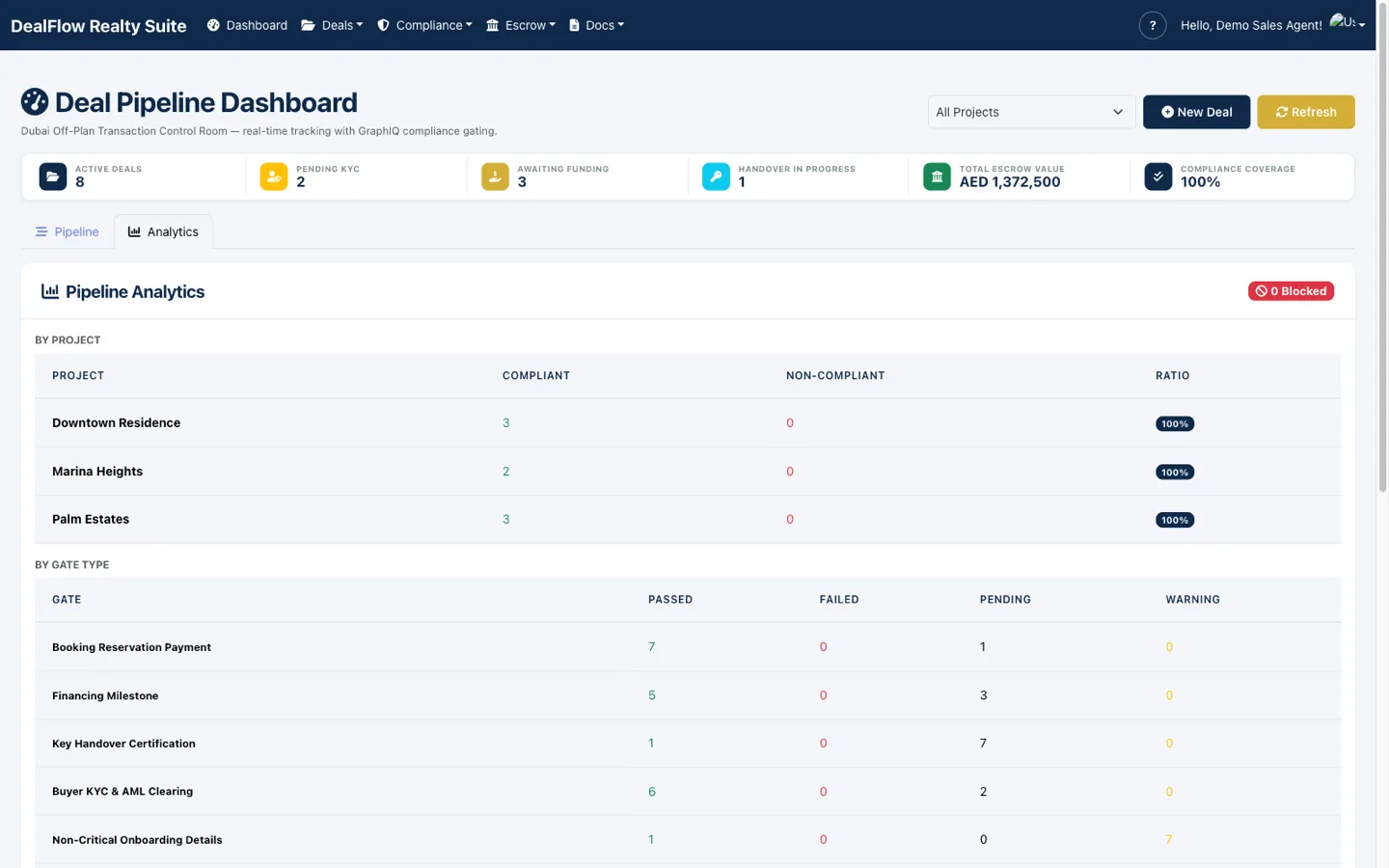
Task: Expand the Compliance navigation menu
Action: click(x=424, y=25)
